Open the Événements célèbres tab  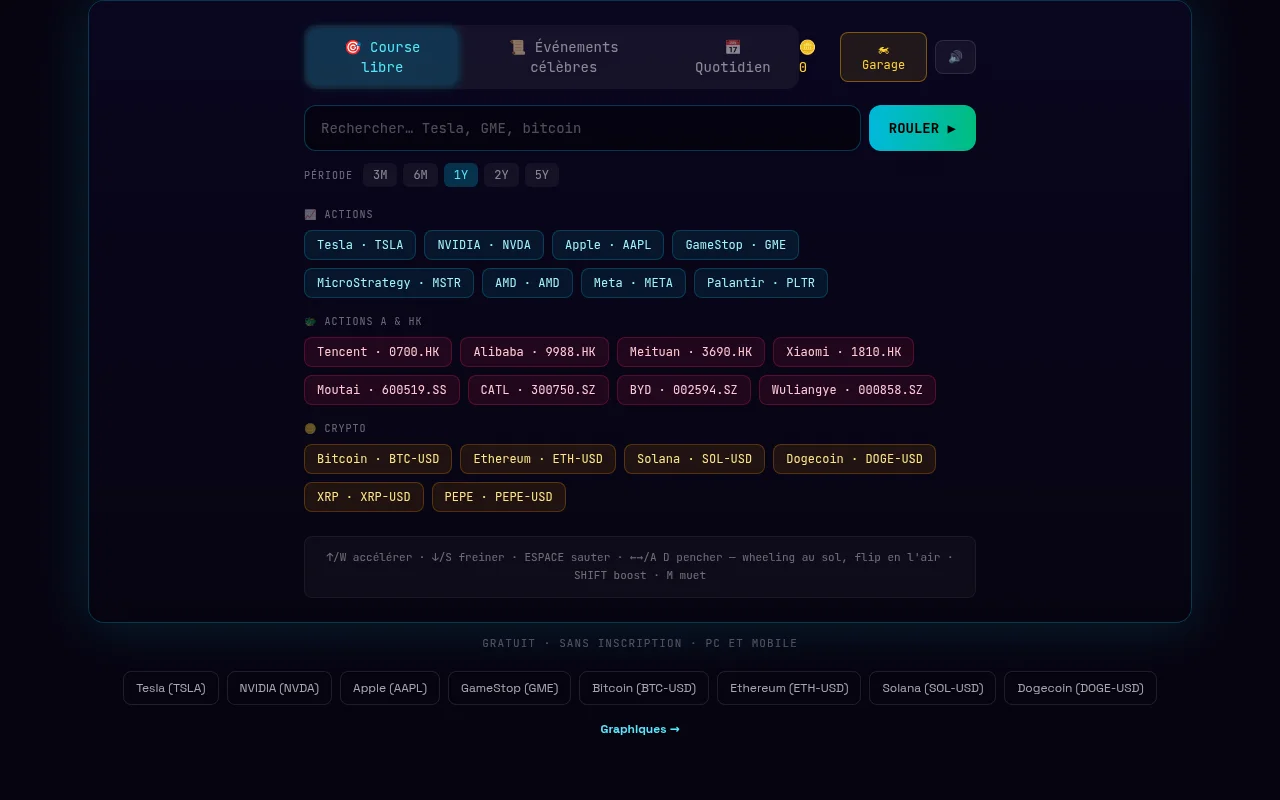[x=564, y=57]
